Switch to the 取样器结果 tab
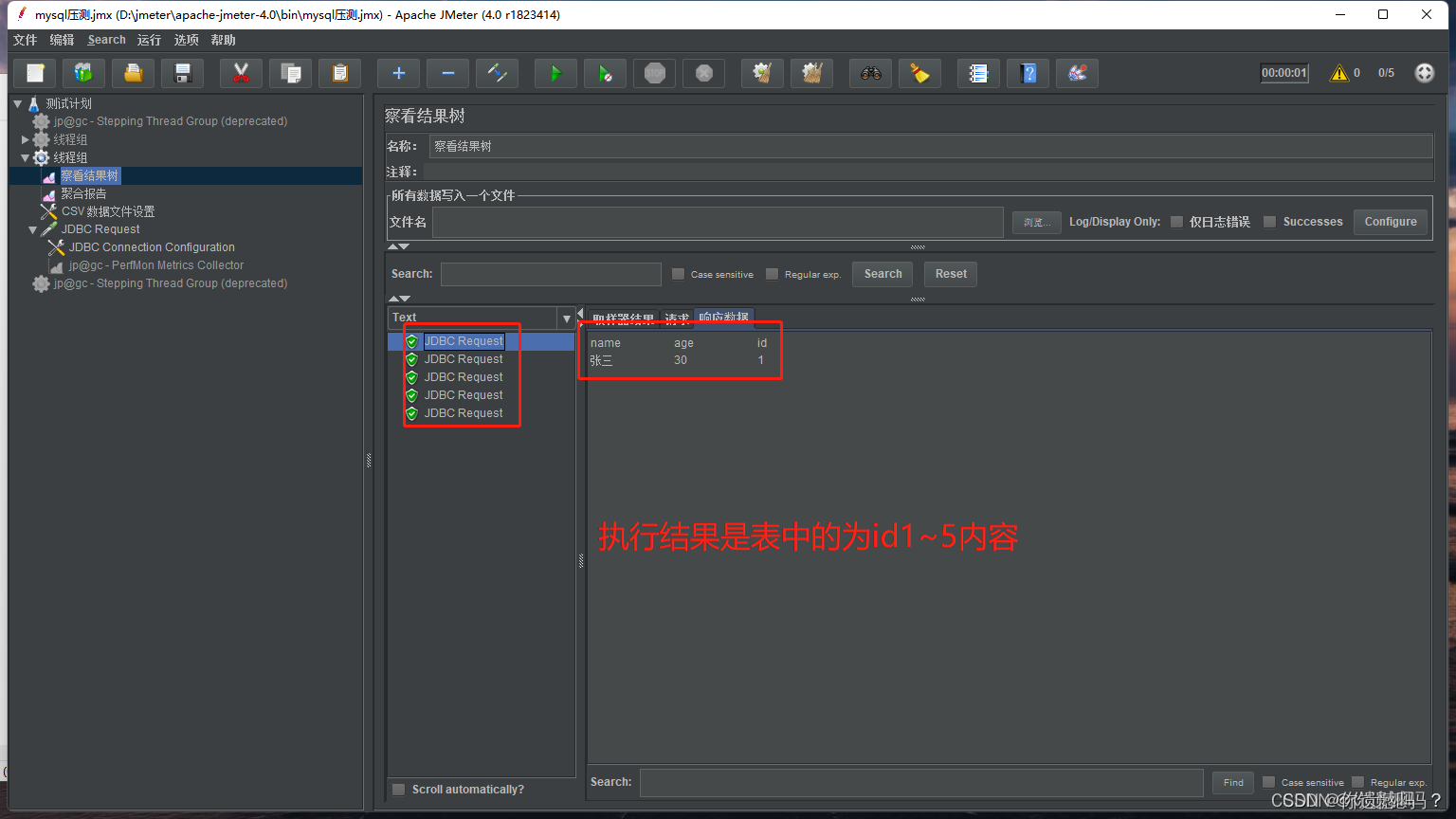 point(623,318)
